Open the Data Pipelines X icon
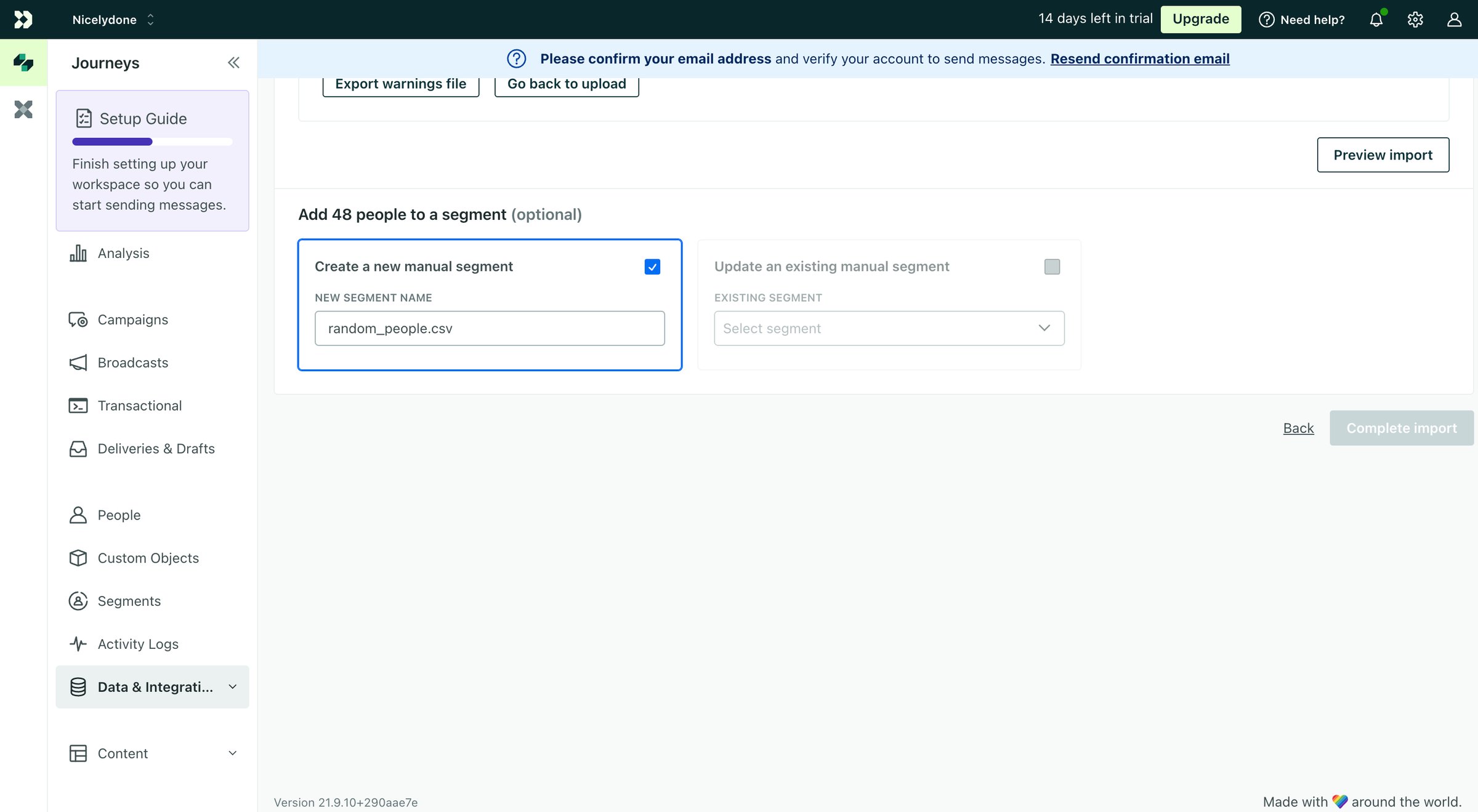Screen dimensions: 1478x812 pyautogui.click(x=23, y=109)
